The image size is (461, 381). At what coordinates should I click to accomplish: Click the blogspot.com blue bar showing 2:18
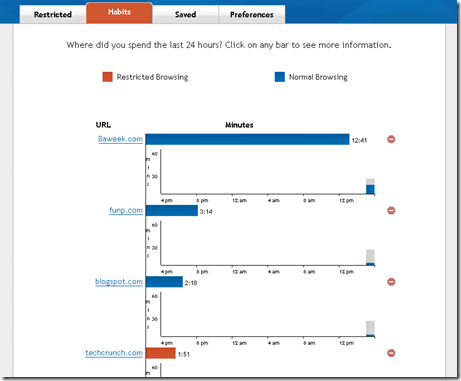coord(164,282)
